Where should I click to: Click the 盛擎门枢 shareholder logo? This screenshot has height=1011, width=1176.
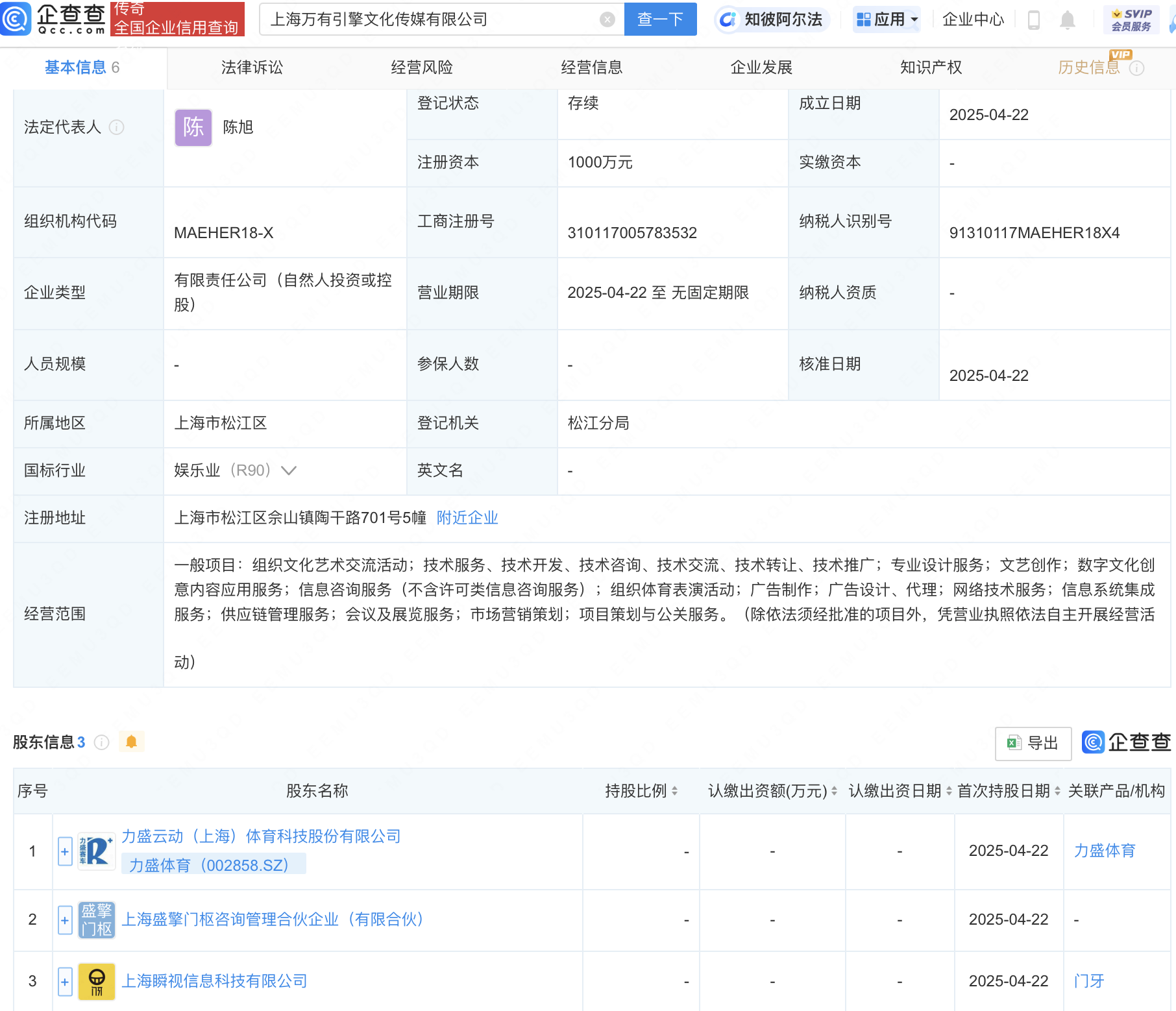[96, 920]
